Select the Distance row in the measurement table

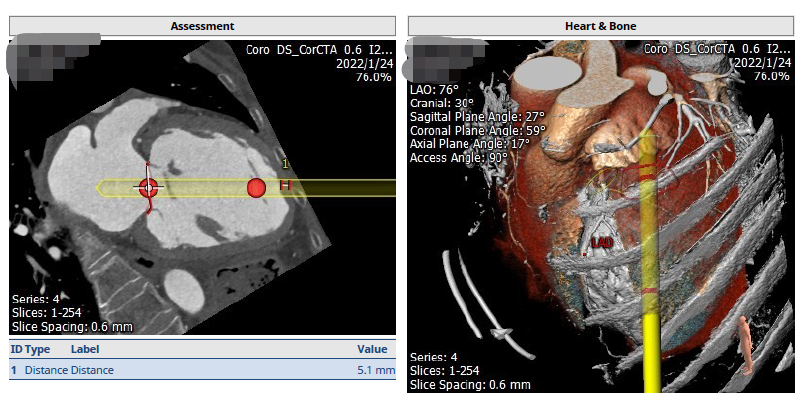click(202, 370)
